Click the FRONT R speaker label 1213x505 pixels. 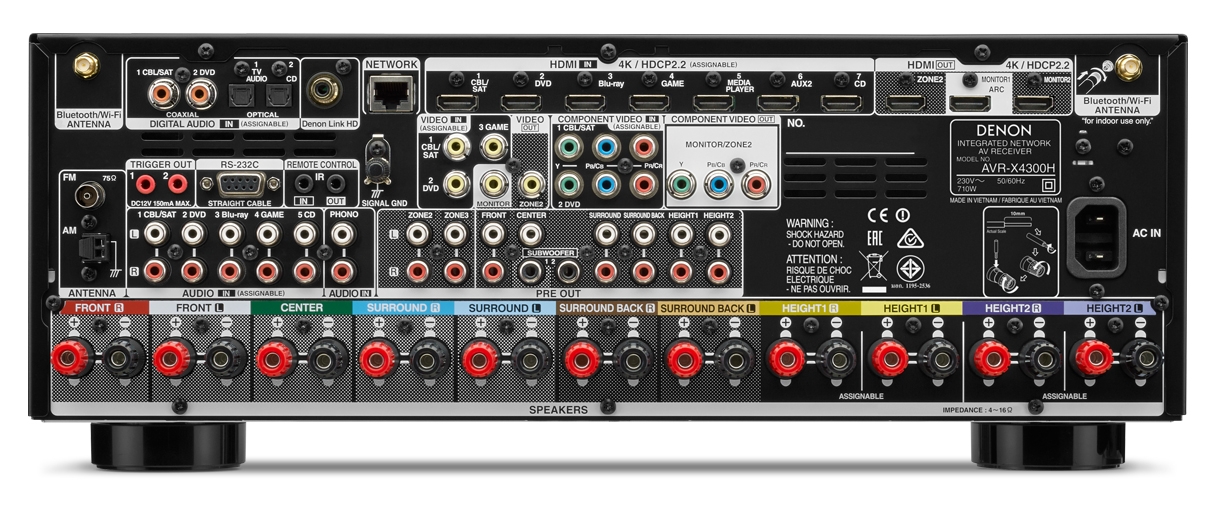pyautogui.click(x=98, y=308)
